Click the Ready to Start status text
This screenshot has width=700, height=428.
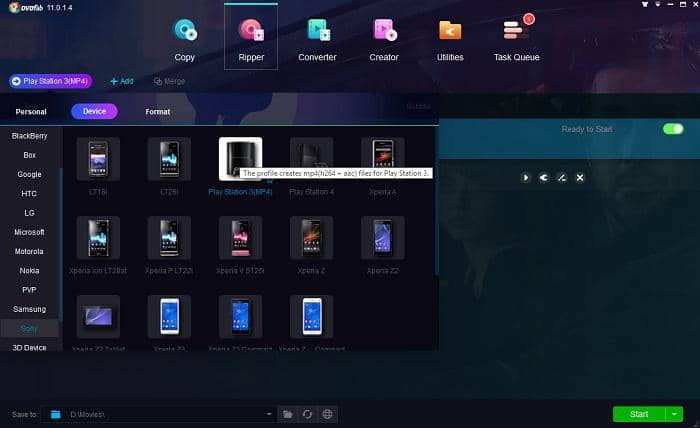[587, 129]
